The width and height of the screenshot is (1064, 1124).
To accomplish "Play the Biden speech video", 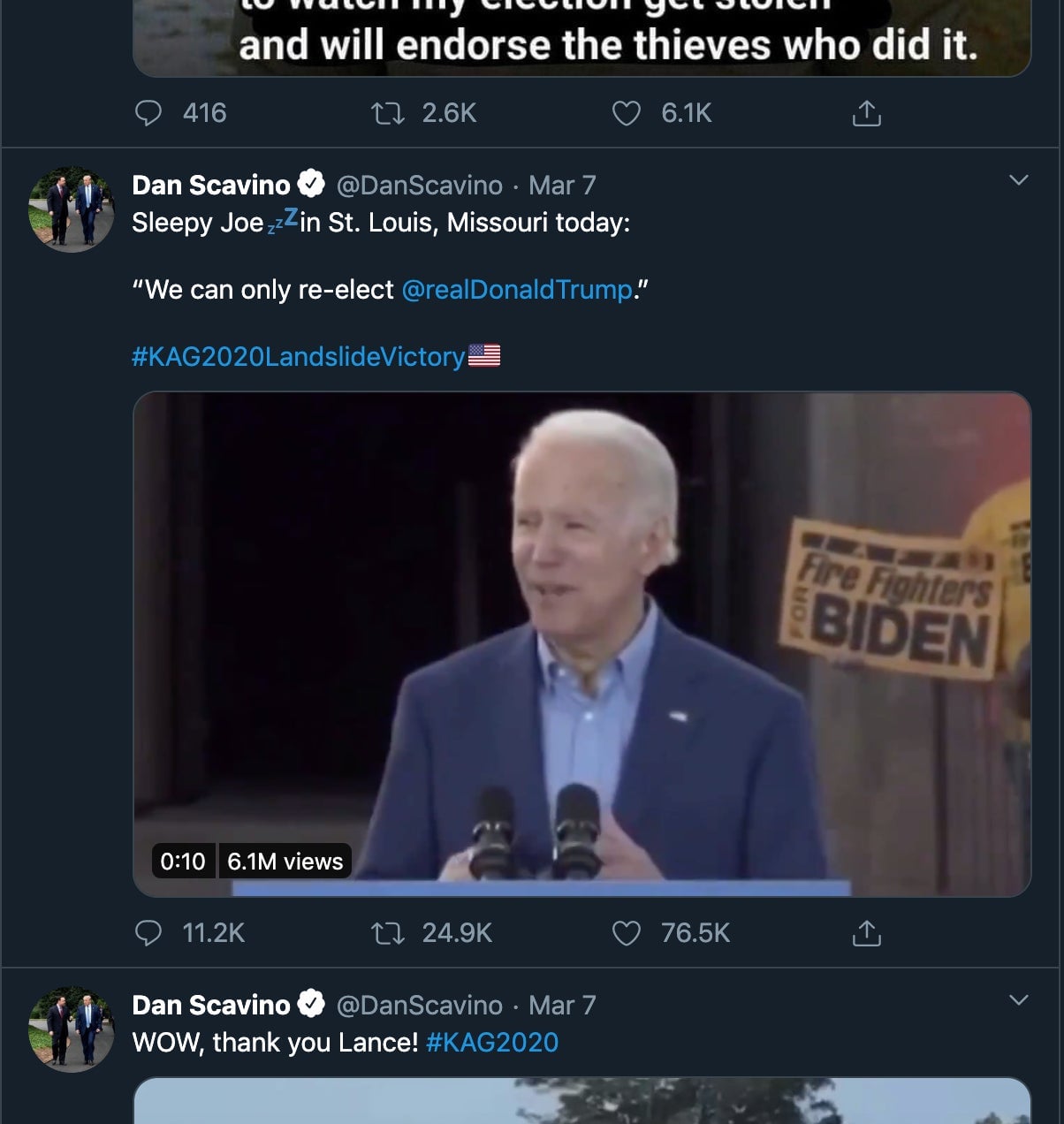I will tap(581, 643).
